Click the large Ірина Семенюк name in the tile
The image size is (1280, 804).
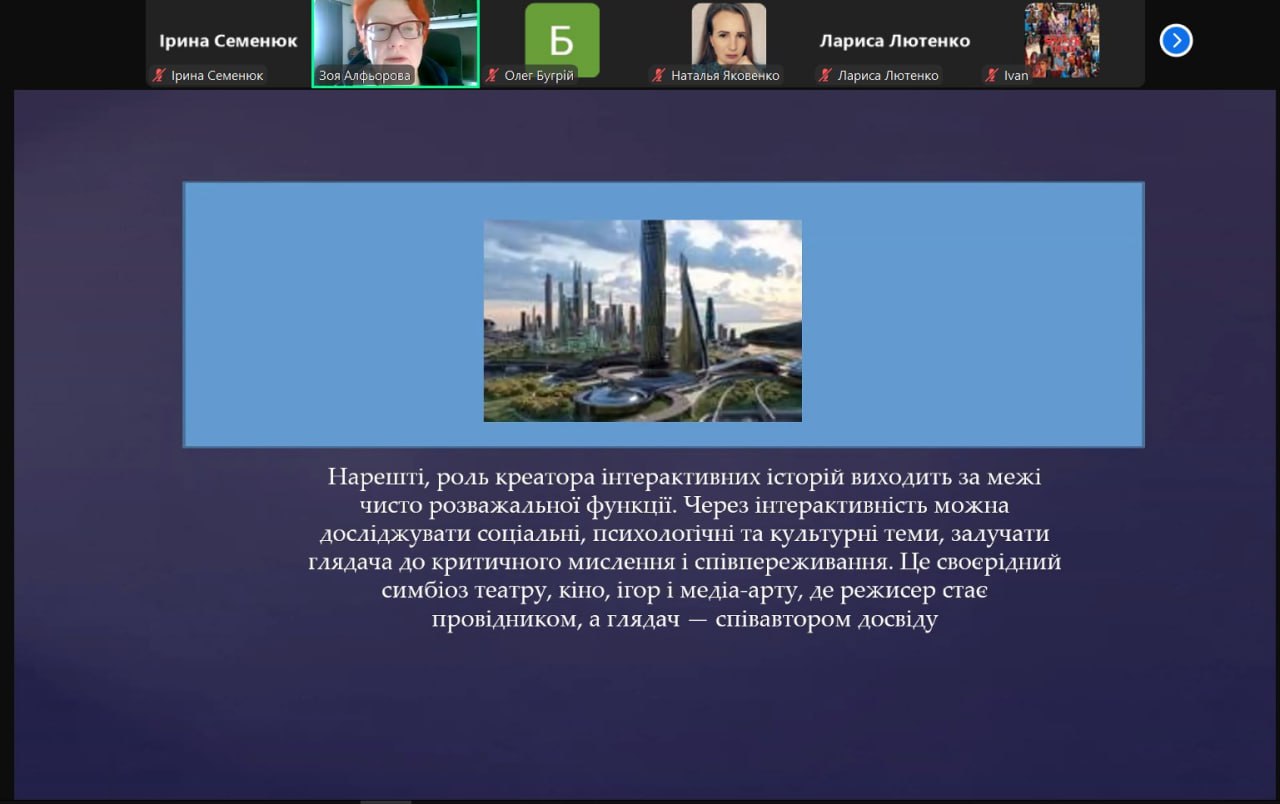[x=228, y=41]
